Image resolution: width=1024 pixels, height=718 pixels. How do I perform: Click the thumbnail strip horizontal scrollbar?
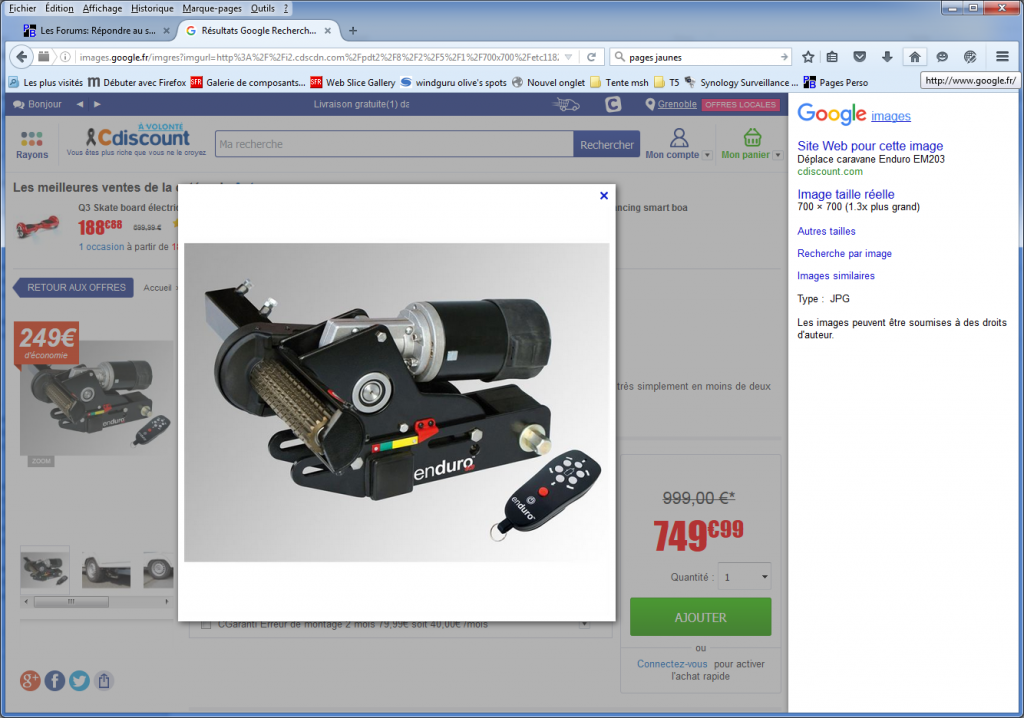[x=70, y=602]
